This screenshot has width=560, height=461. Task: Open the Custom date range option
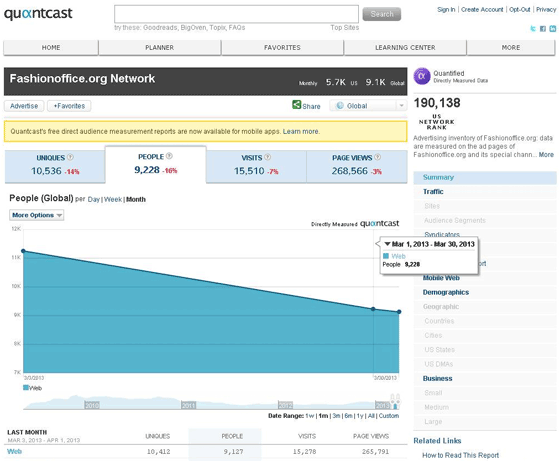tap(389, 416)
